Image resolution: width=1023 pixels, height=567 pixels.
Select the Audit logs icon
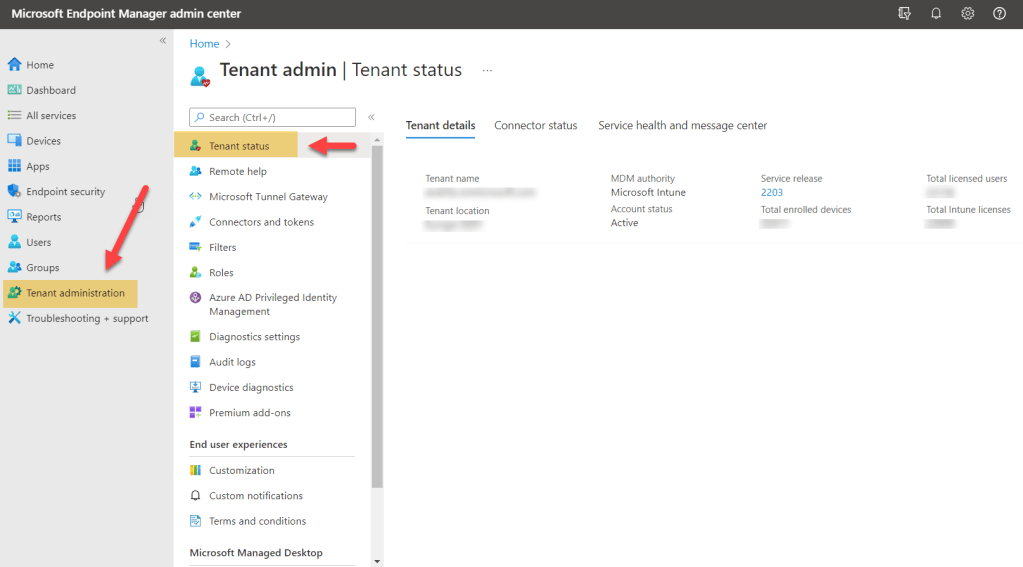pos(196,362)
